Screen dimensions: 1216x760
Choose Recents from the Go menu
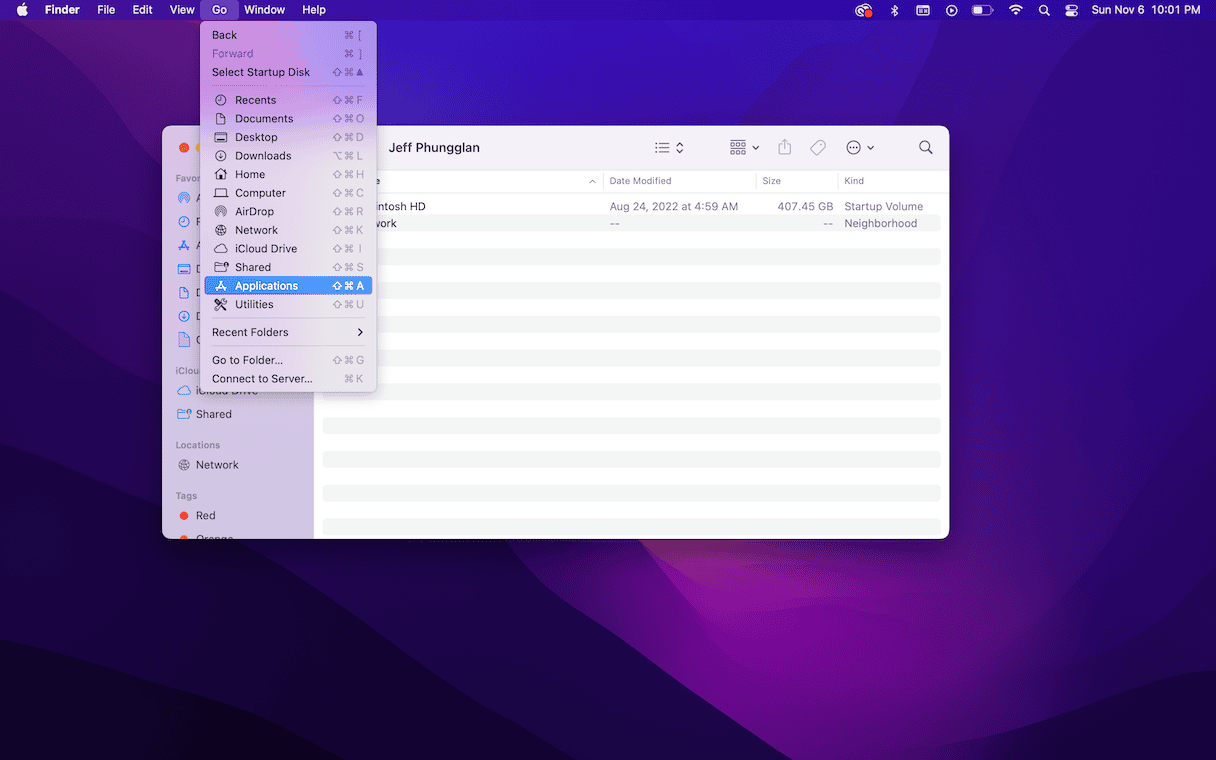(x=288, y=100)
